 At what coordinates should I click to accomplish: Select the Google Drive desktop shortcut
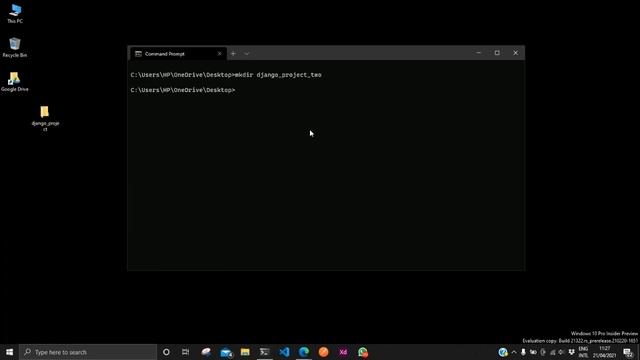pyautogui.click(x=15, y=82)
